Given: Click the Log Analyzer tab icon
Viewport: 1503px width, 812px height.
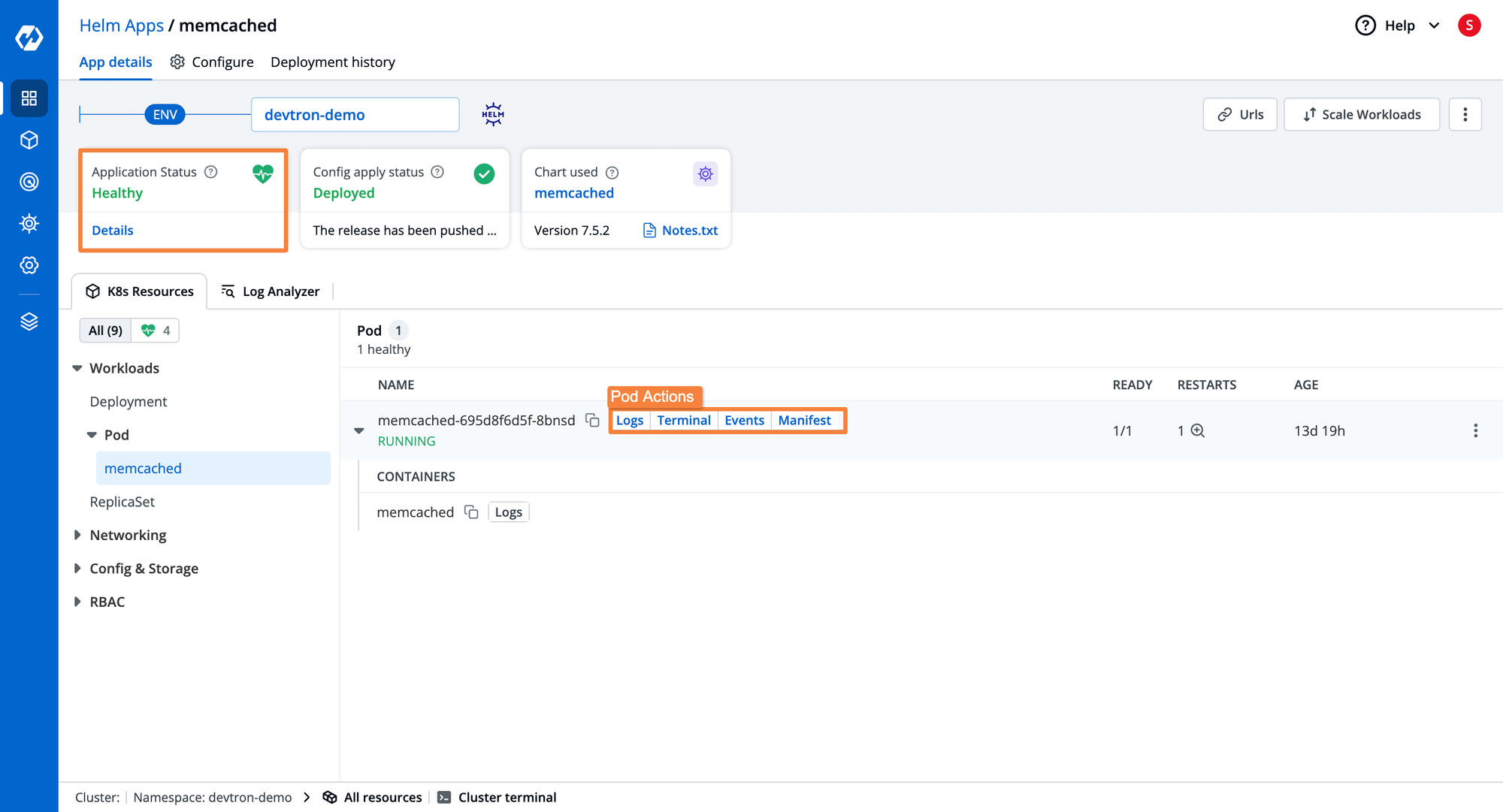Looking at the screenshot, I should point(228,291).
